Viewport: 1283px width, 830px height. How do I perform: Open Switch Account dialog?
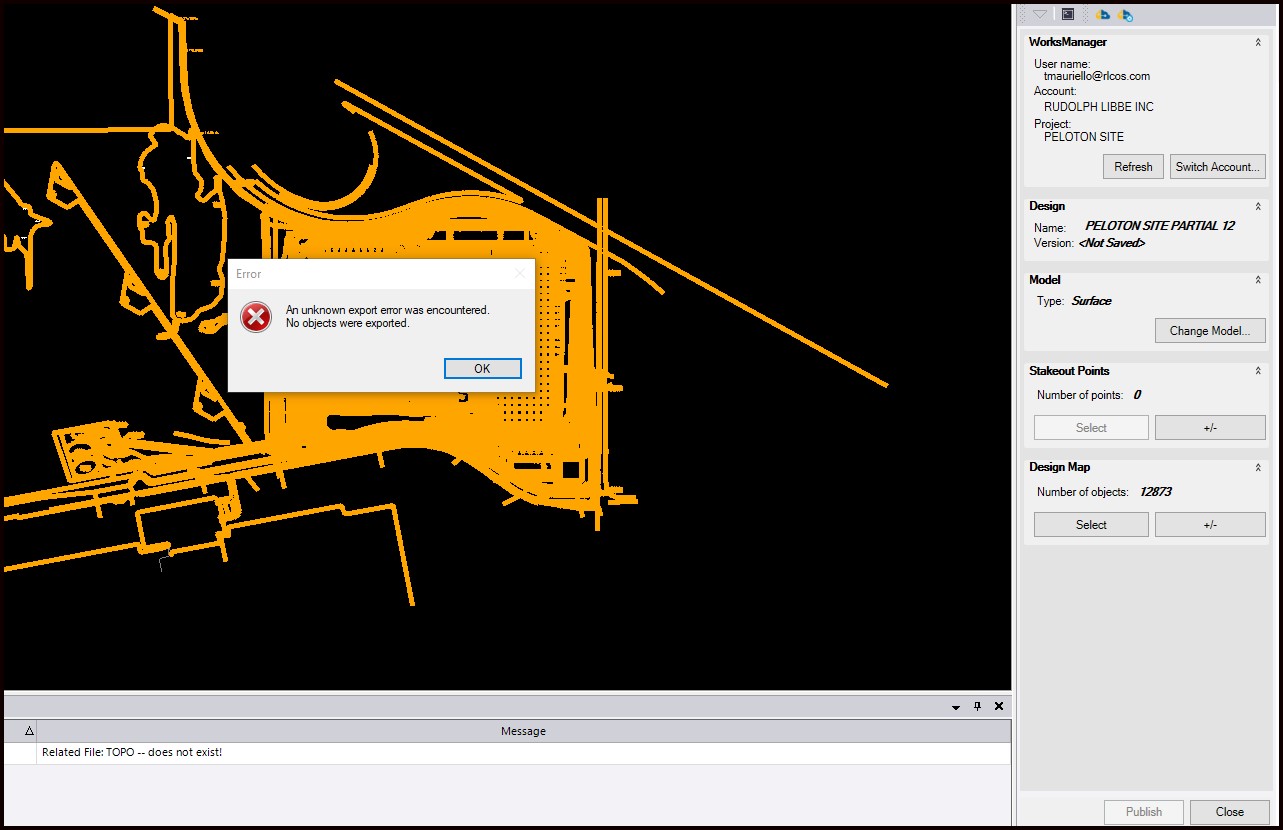point(1217,166)
